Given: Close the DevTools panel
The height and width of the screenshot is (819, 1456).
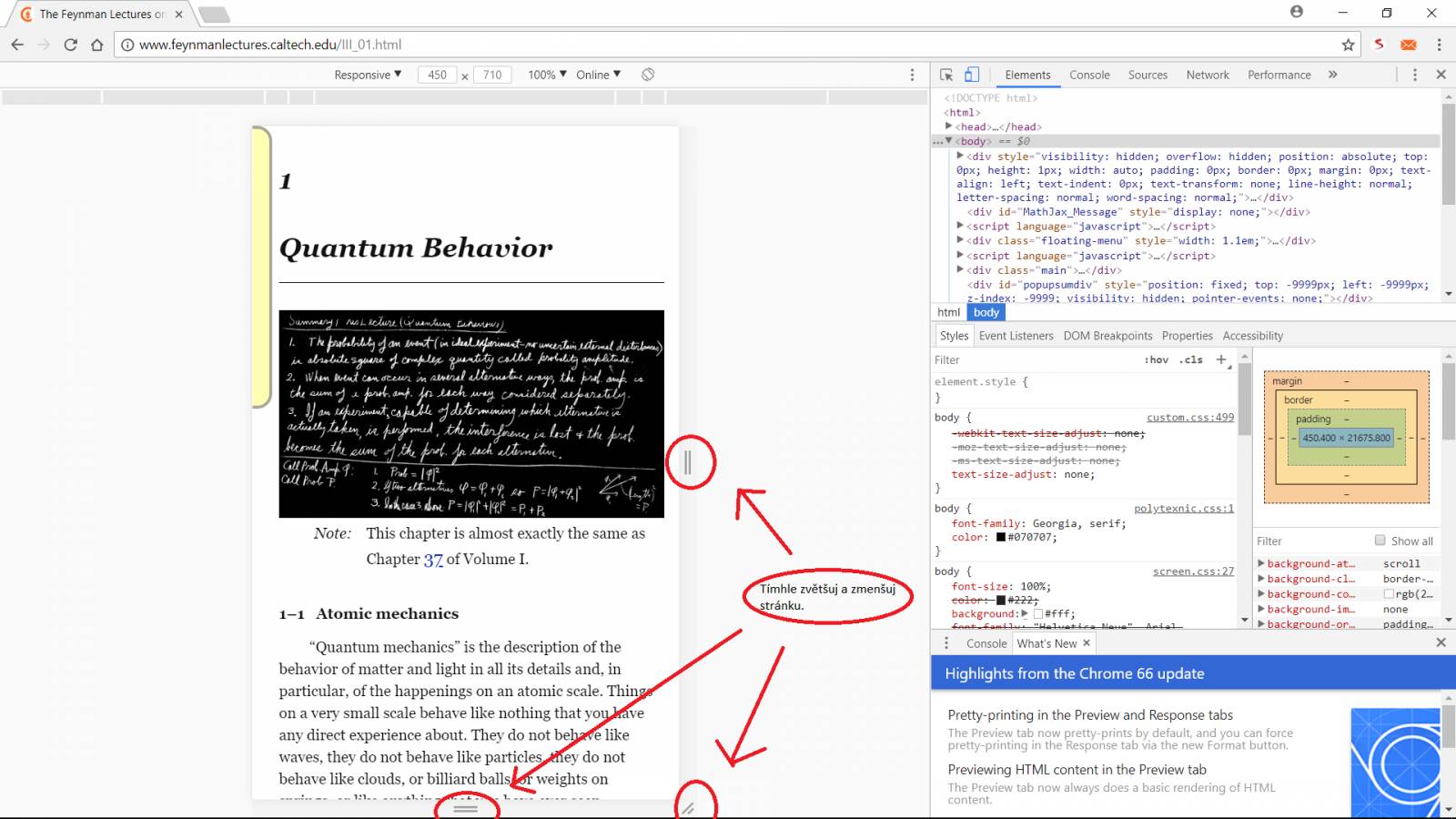Looking at the screenshot, I should coord(1441,75).
